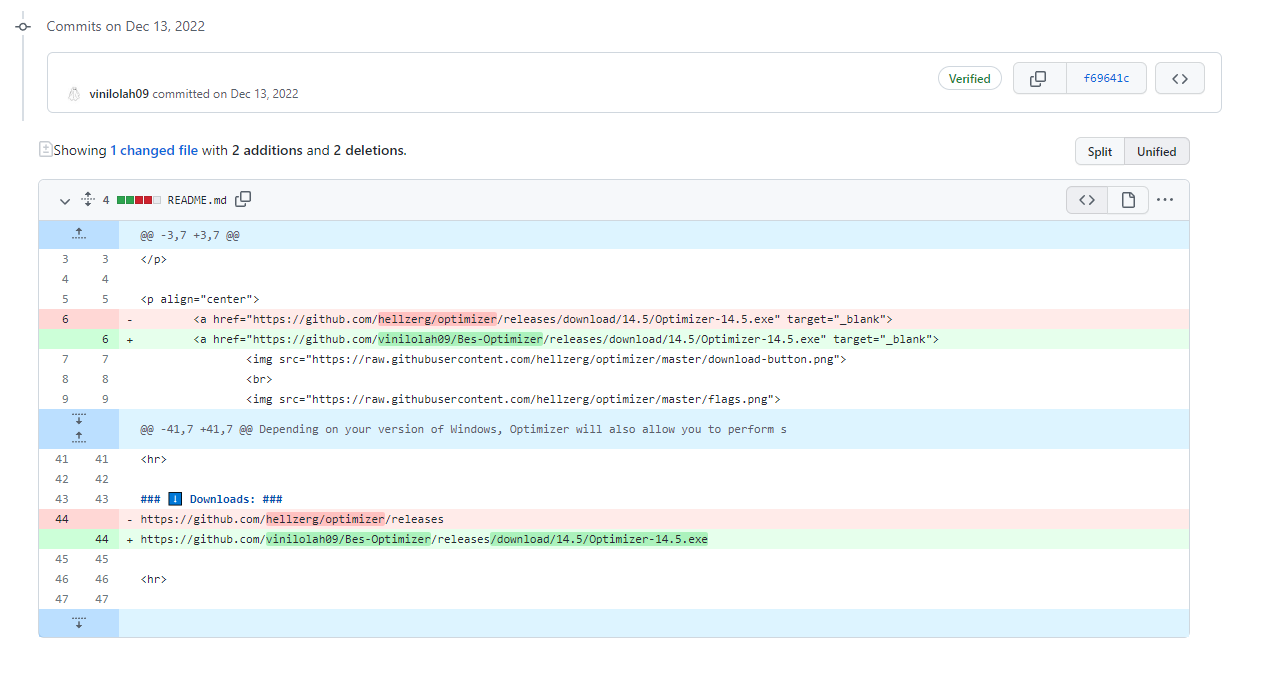Expand hidden lines above the first hunk
This screenshot has width=1276, height=673.
pyautogui.click(x=79, y=234)
